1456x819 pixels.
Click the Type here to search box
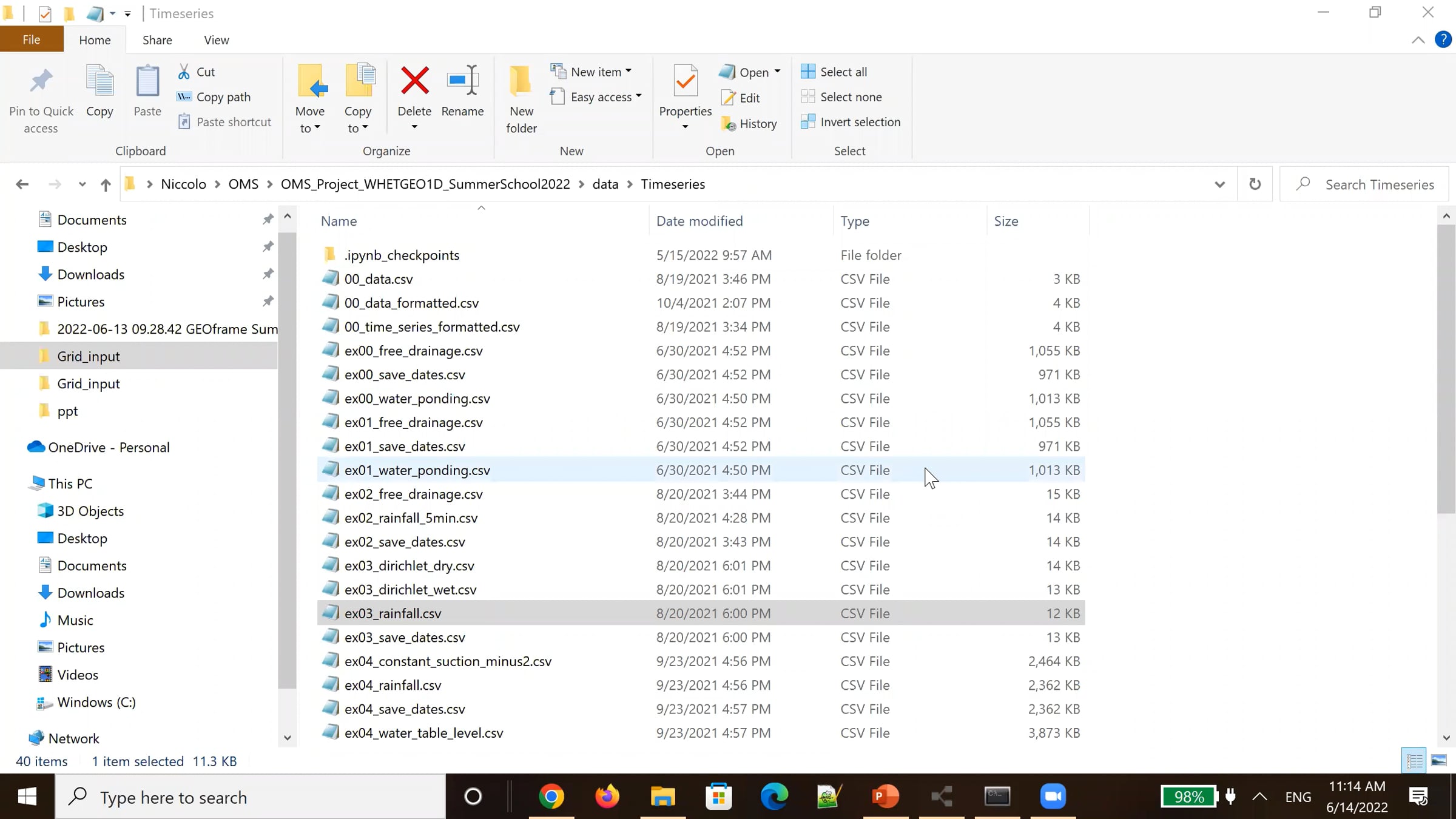[x=251, y=797]
